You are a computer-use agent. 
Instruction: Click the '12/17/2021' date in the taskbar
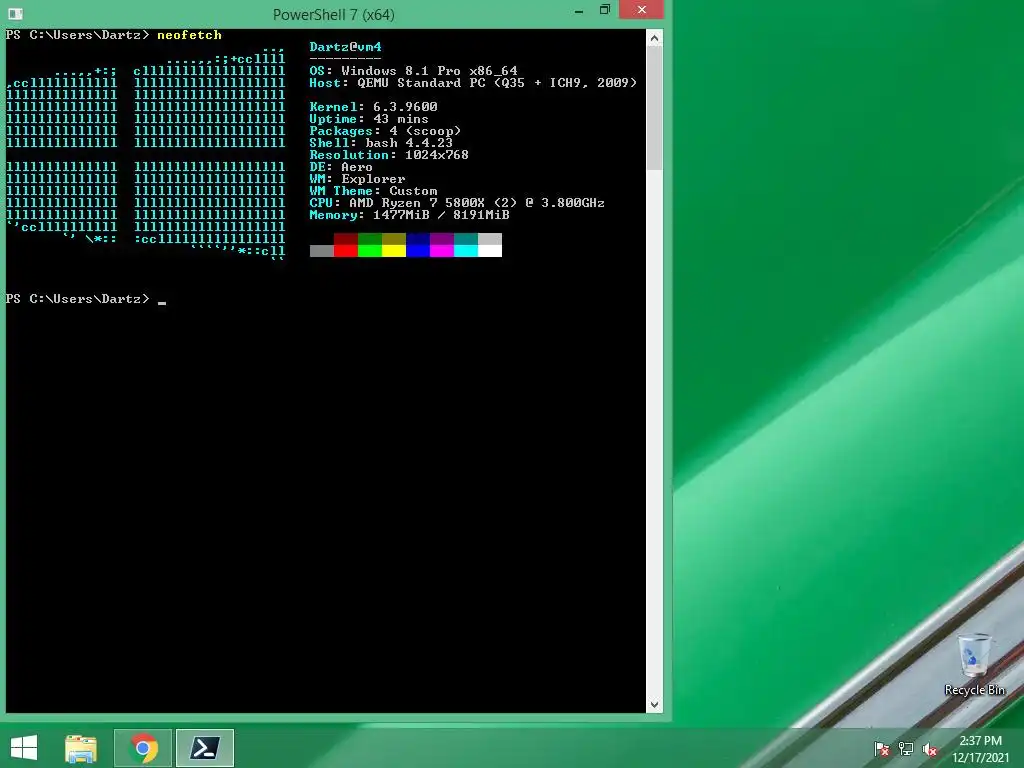coord(980,758)
